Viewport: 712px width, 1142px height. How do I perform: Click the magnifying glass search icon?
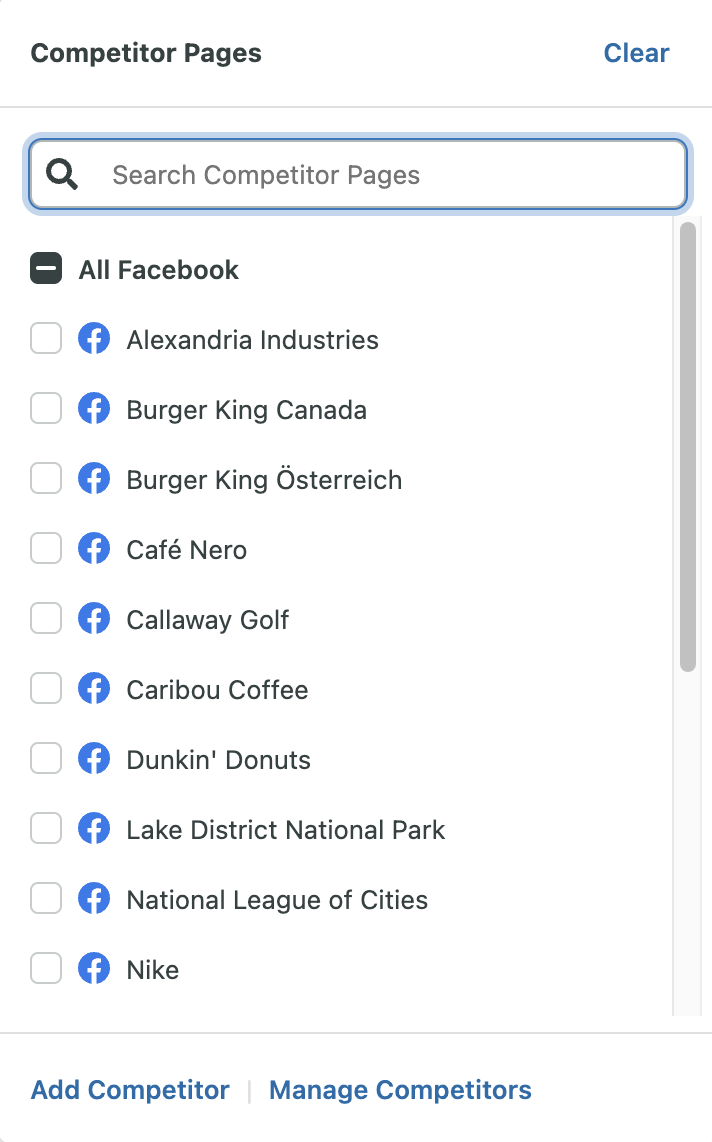[62, 175]
